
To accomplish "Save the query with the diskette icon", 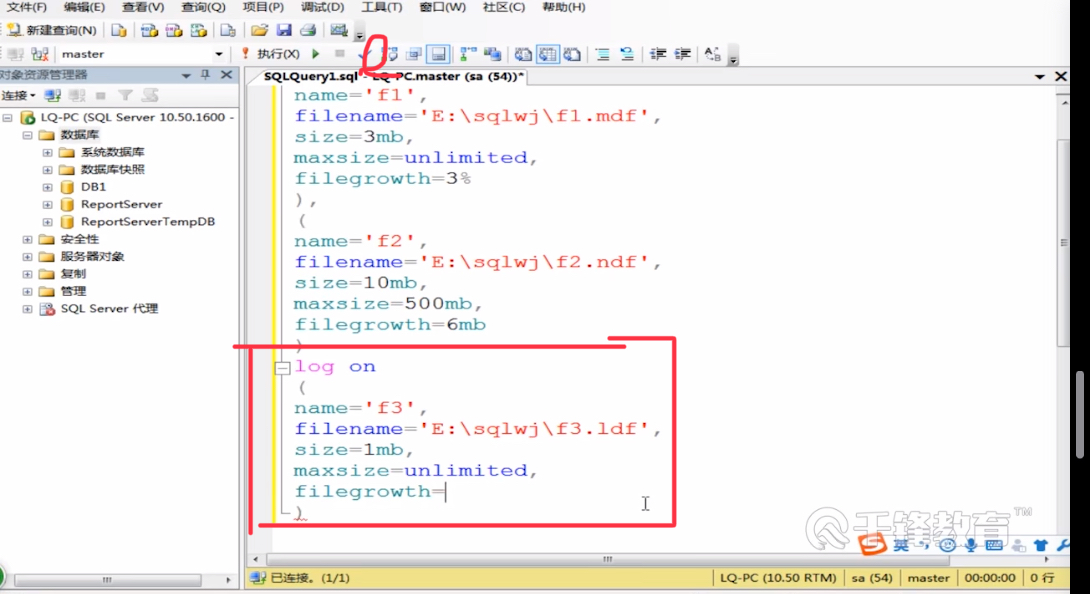I will tap(284, 30).
